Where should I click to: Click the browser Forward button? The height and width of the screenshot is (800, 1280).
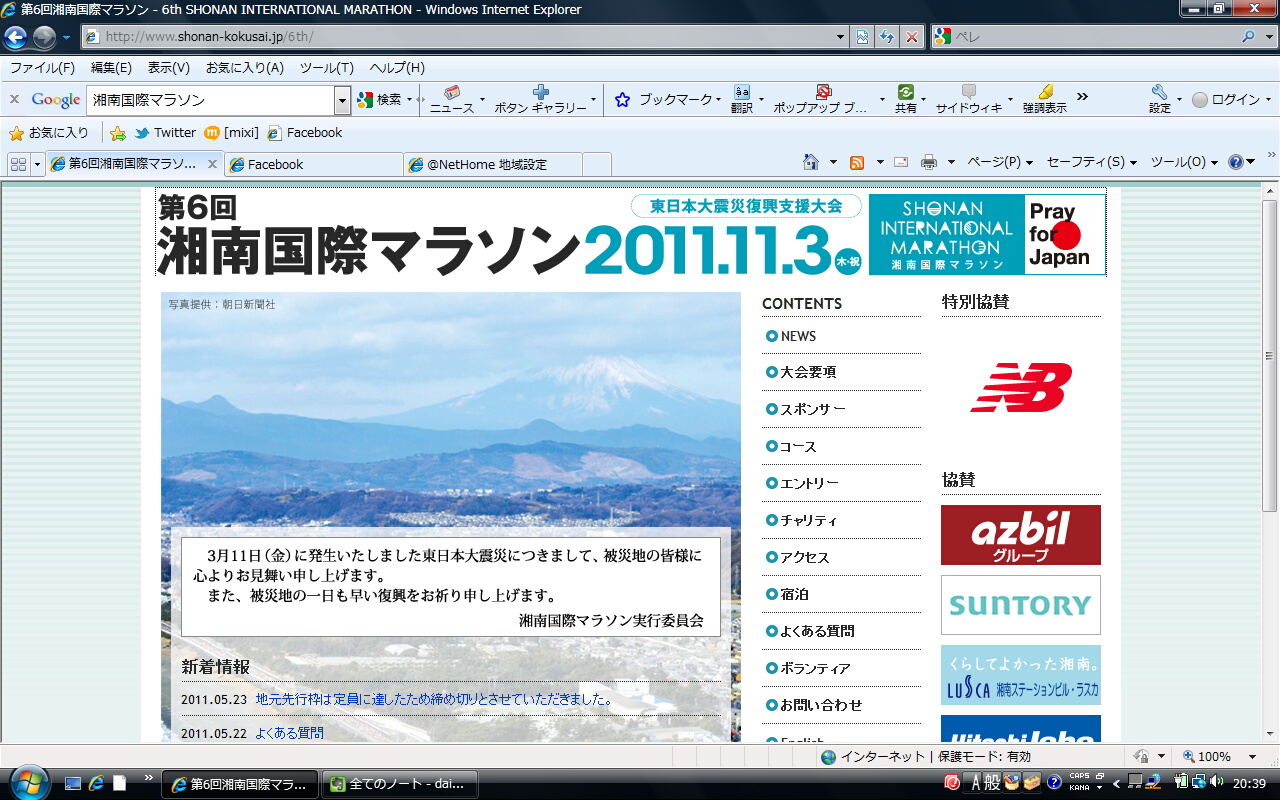tap(44, 38)
